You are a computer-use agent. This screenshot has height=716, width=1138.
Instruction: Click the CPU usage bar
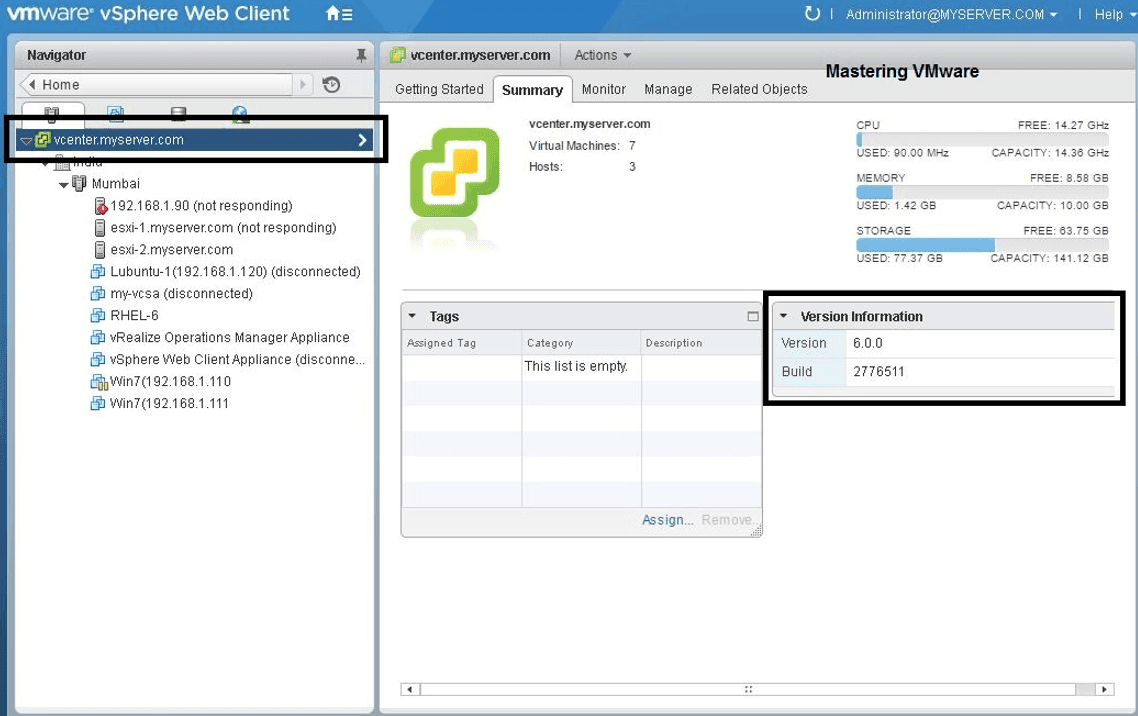click(x=982, y=139)
